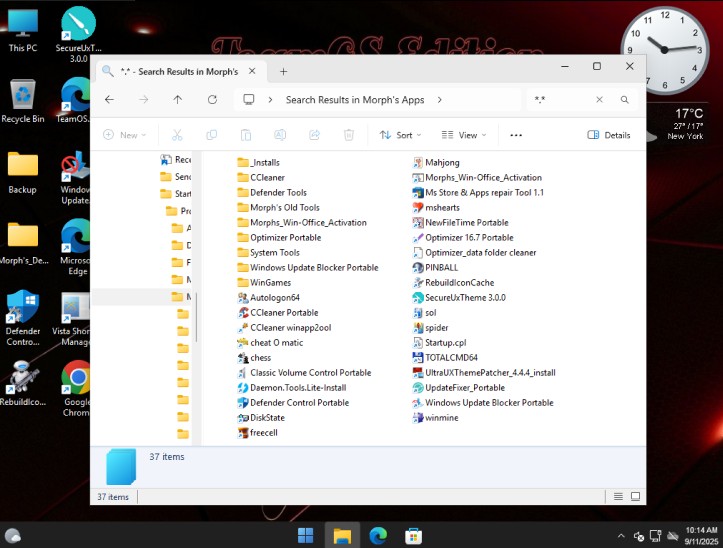This screenshot has width=723, height=548.
Task: Close the Search Results tab
Action: 252,71
